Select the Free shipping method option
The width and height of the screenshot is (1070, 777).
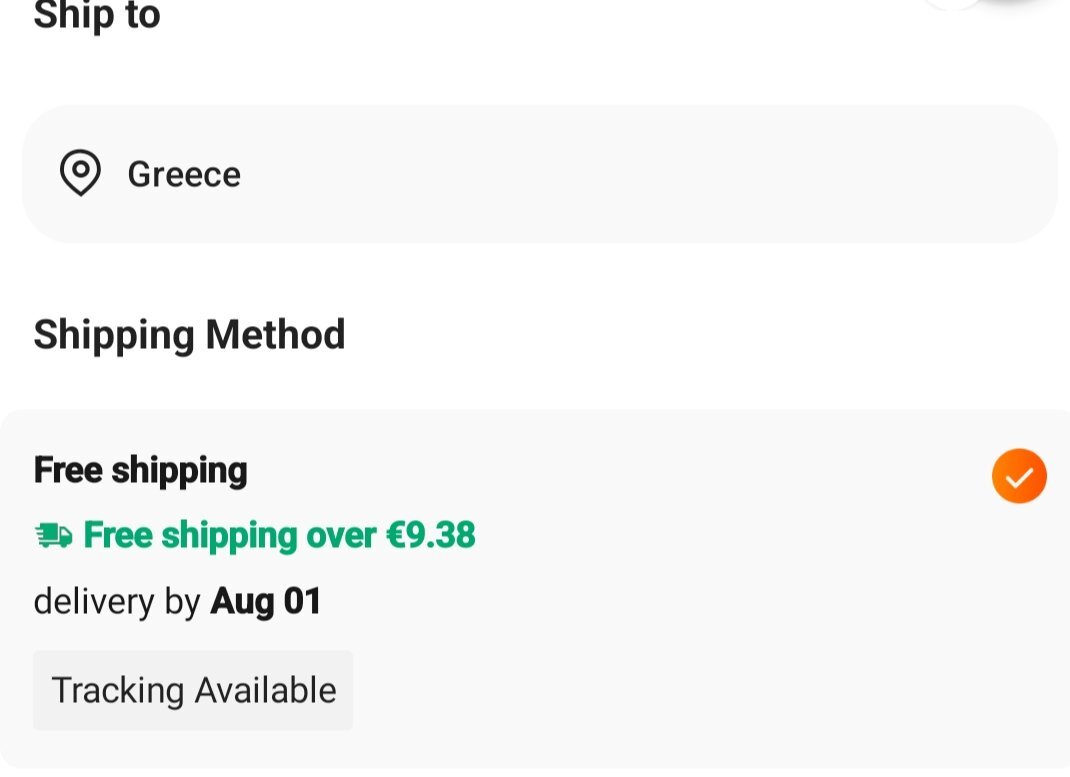click(x=535, y=589)
